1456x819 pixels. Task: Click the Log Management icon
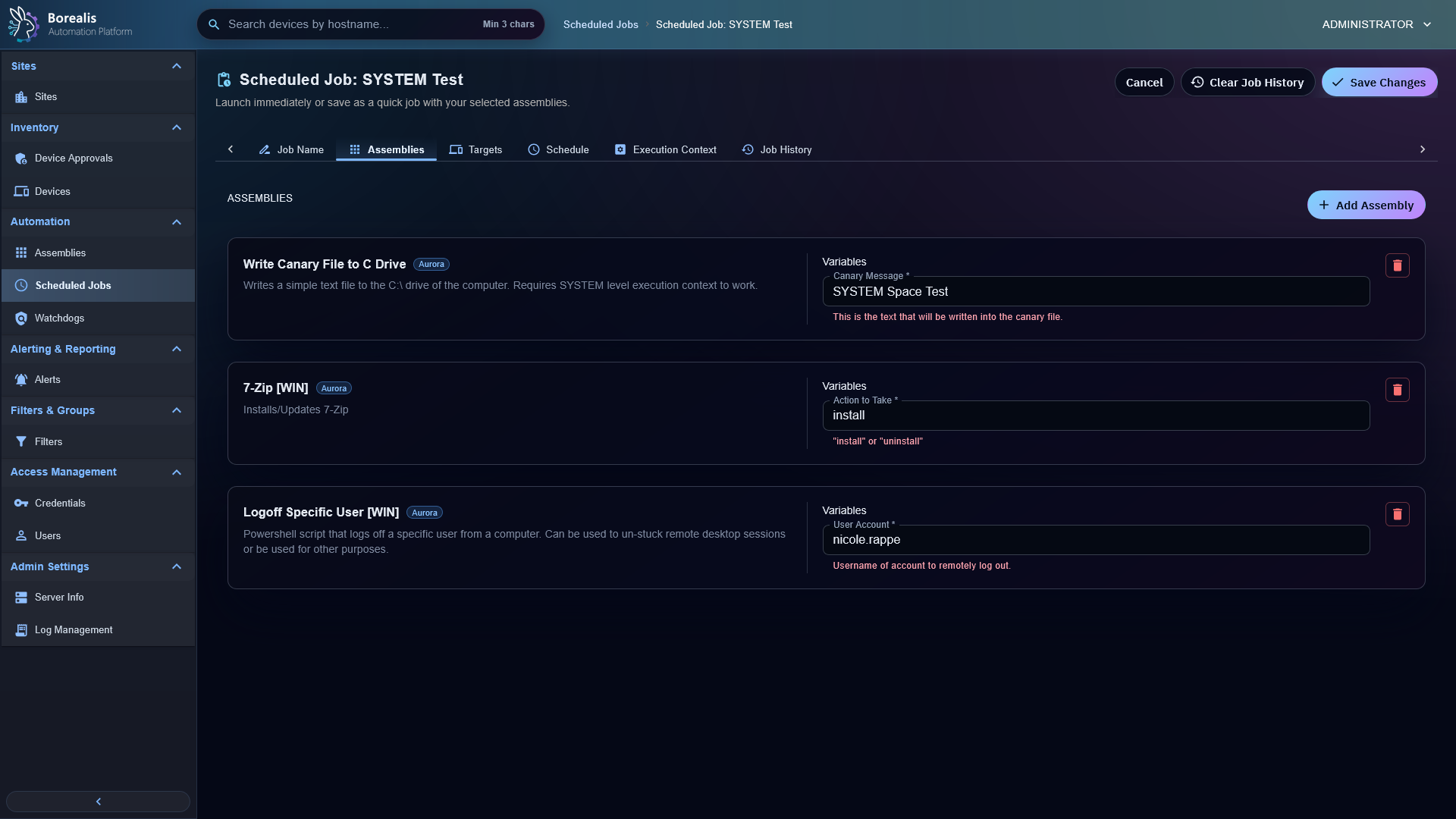pyautogui.click(x=21, y=630)
